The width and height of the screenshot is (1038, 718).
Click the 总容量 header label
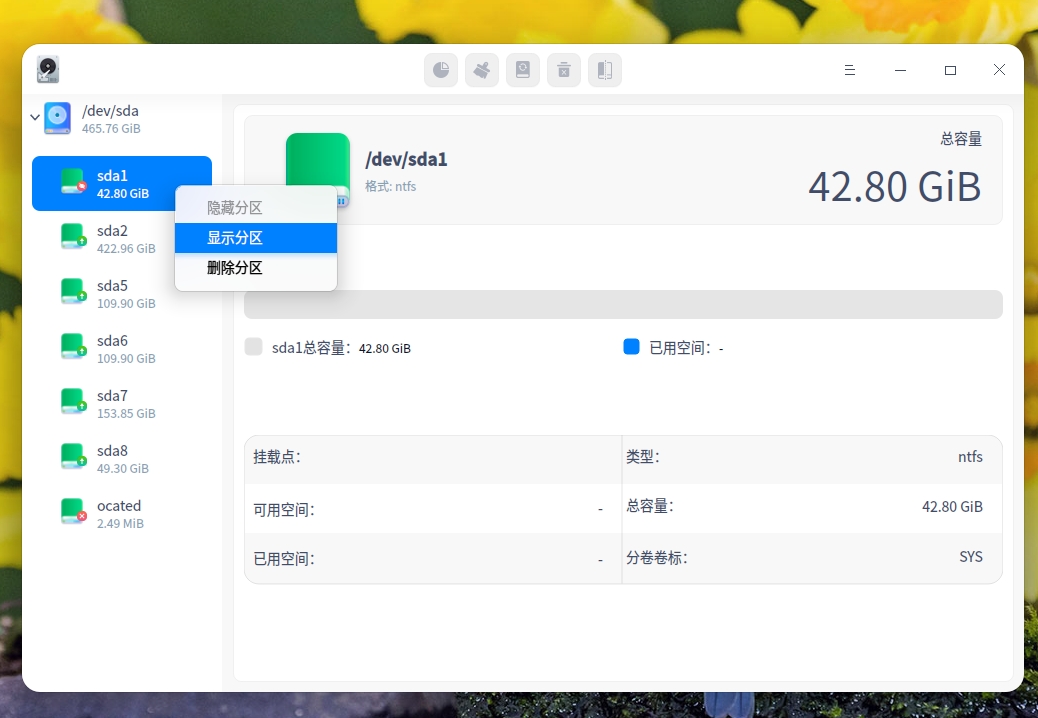tap(961, 139)
